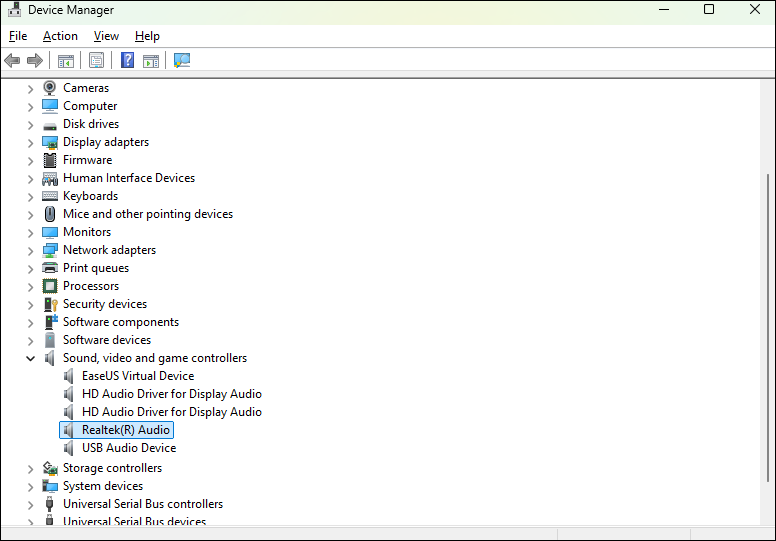Select the Firmware label
The height and width of the screenshot is (541, 776).
pos(88,160)
